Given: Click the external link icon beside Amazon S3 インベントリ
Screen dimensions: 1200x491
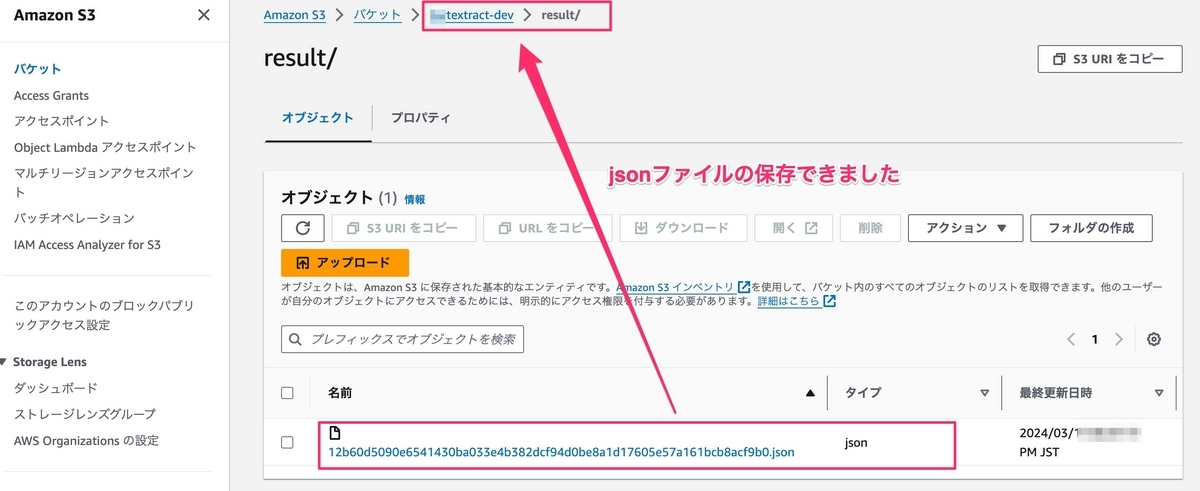Looking at the screenshot, I should pos(743,287).
